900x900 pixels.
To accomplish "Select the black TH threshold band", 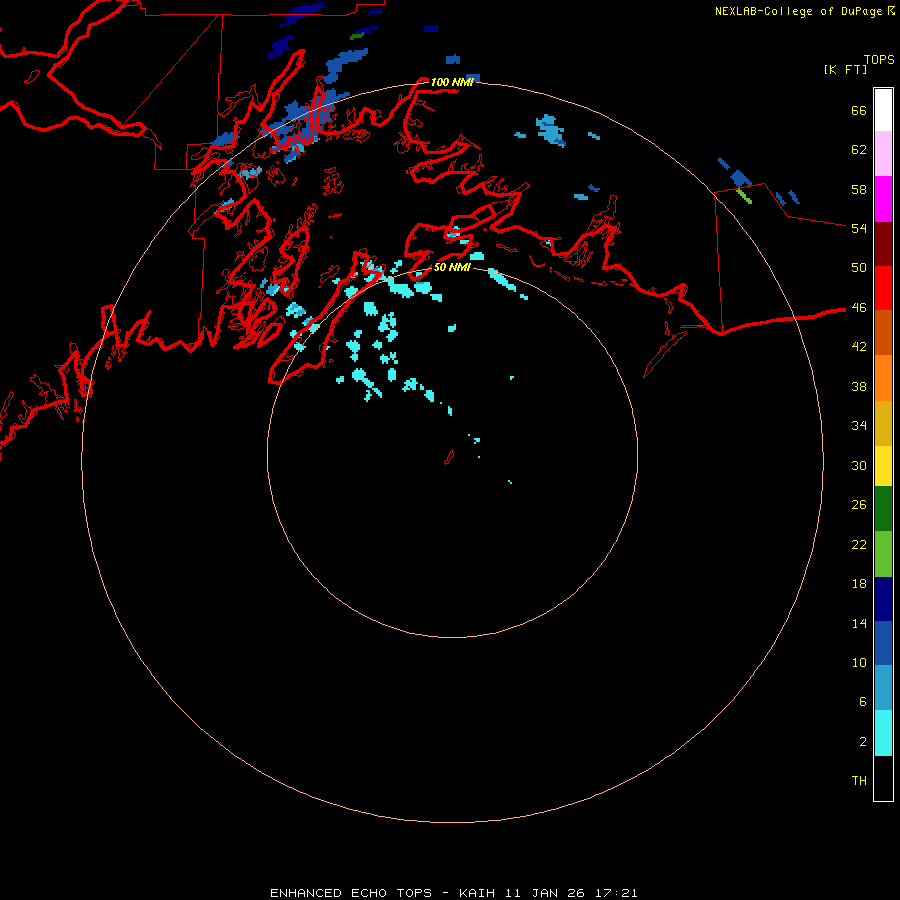I will [883, 778].
